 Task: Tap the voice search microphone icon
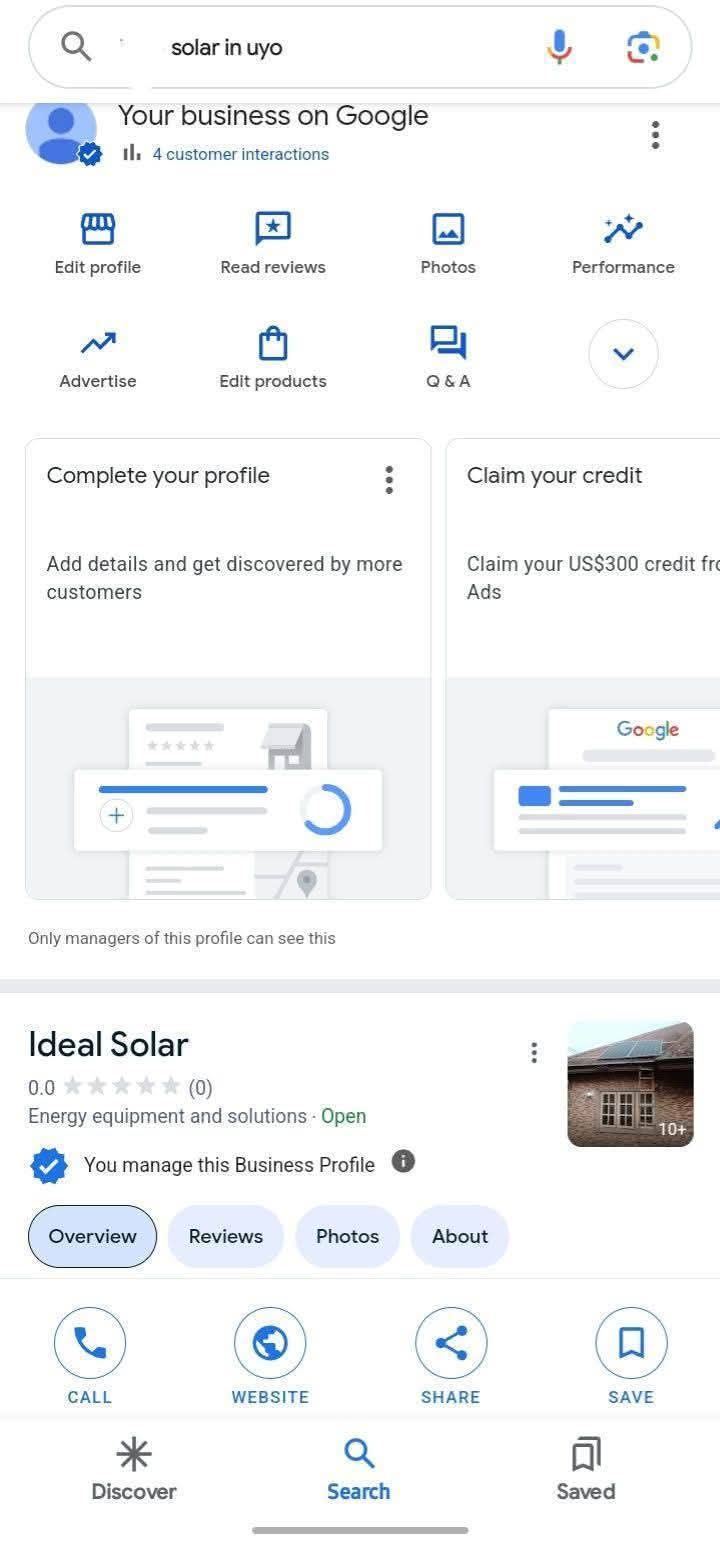coord(560,47)
